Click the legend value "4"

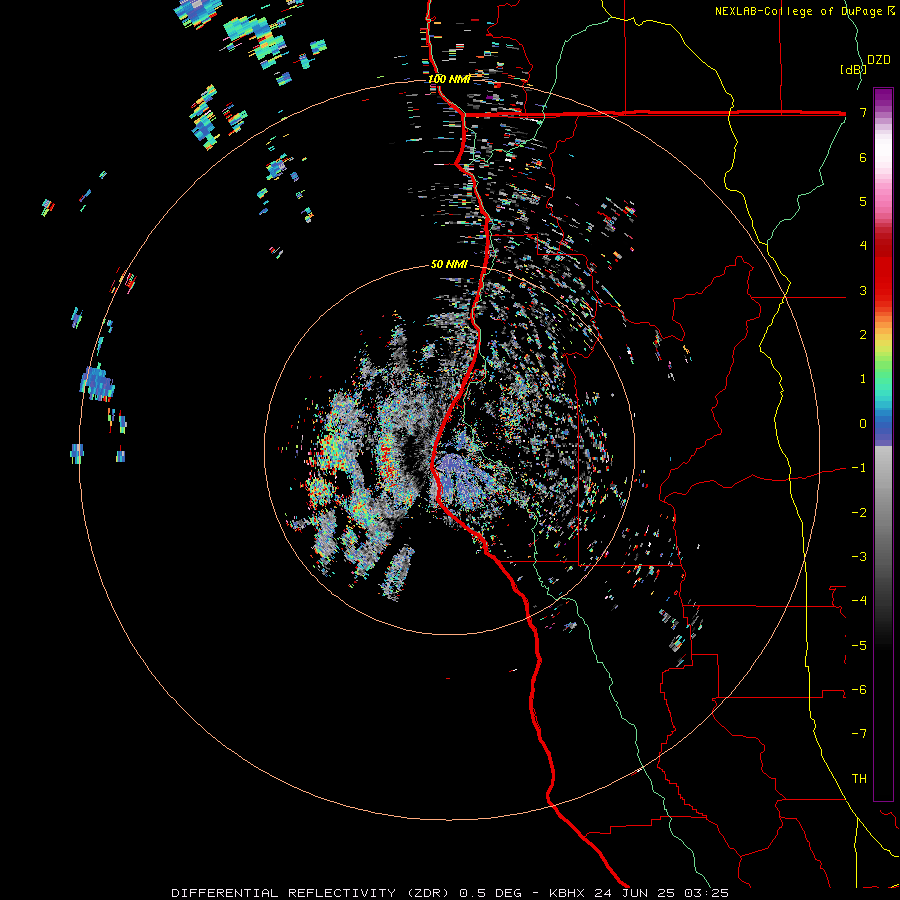click(x=863, y=246)
